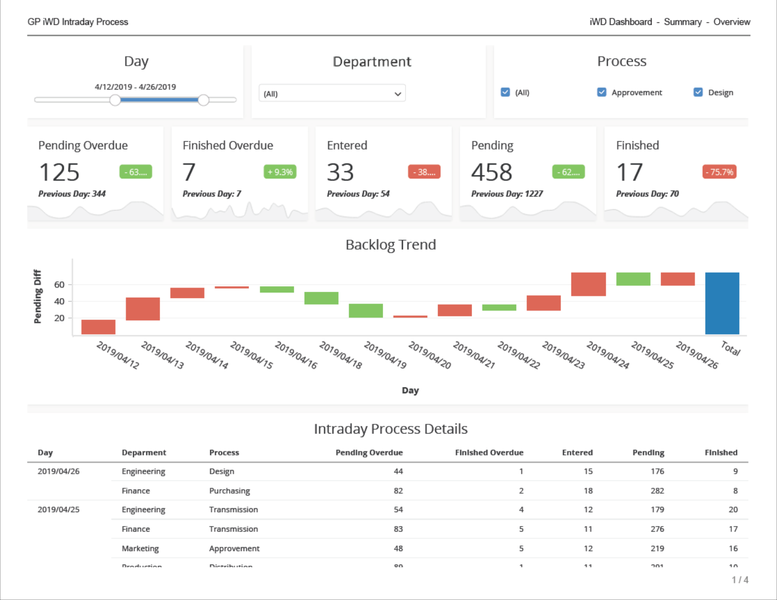Click the red -75.7% badge on Finished card
The height and width of the screenshot is (600, 777).
click(719, 172)
